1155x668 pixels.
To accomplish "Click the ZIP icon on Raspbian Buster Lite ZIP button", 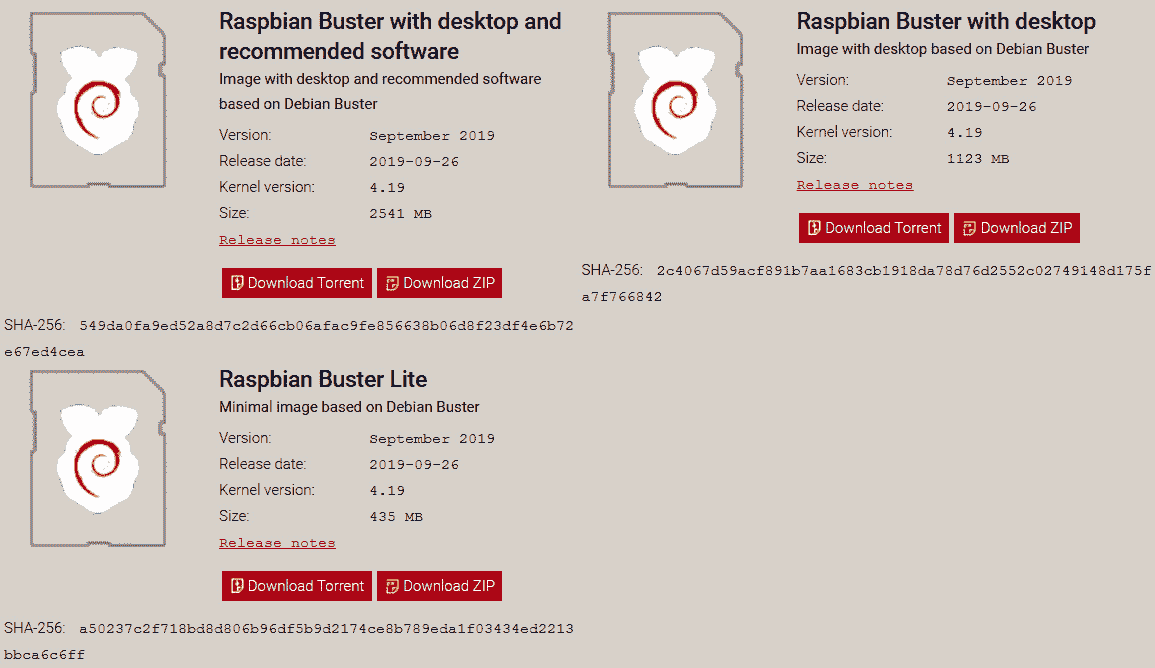I will click(x=394, y=586).
